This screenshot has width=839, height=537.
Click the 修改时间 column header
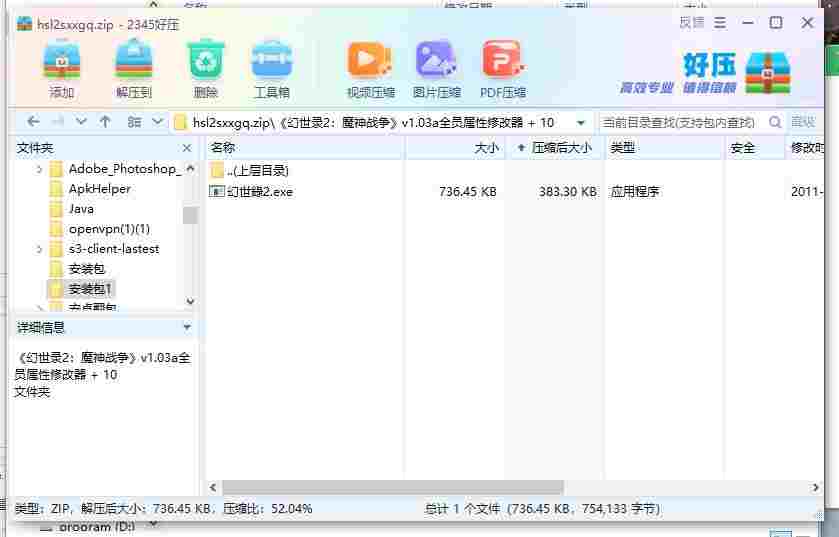[x=806, y=148]
